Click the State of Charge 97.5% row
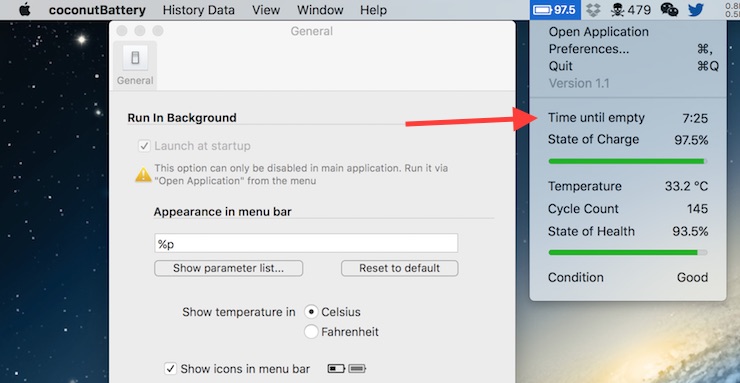The image size is (740, 383). tap(628, 140)
